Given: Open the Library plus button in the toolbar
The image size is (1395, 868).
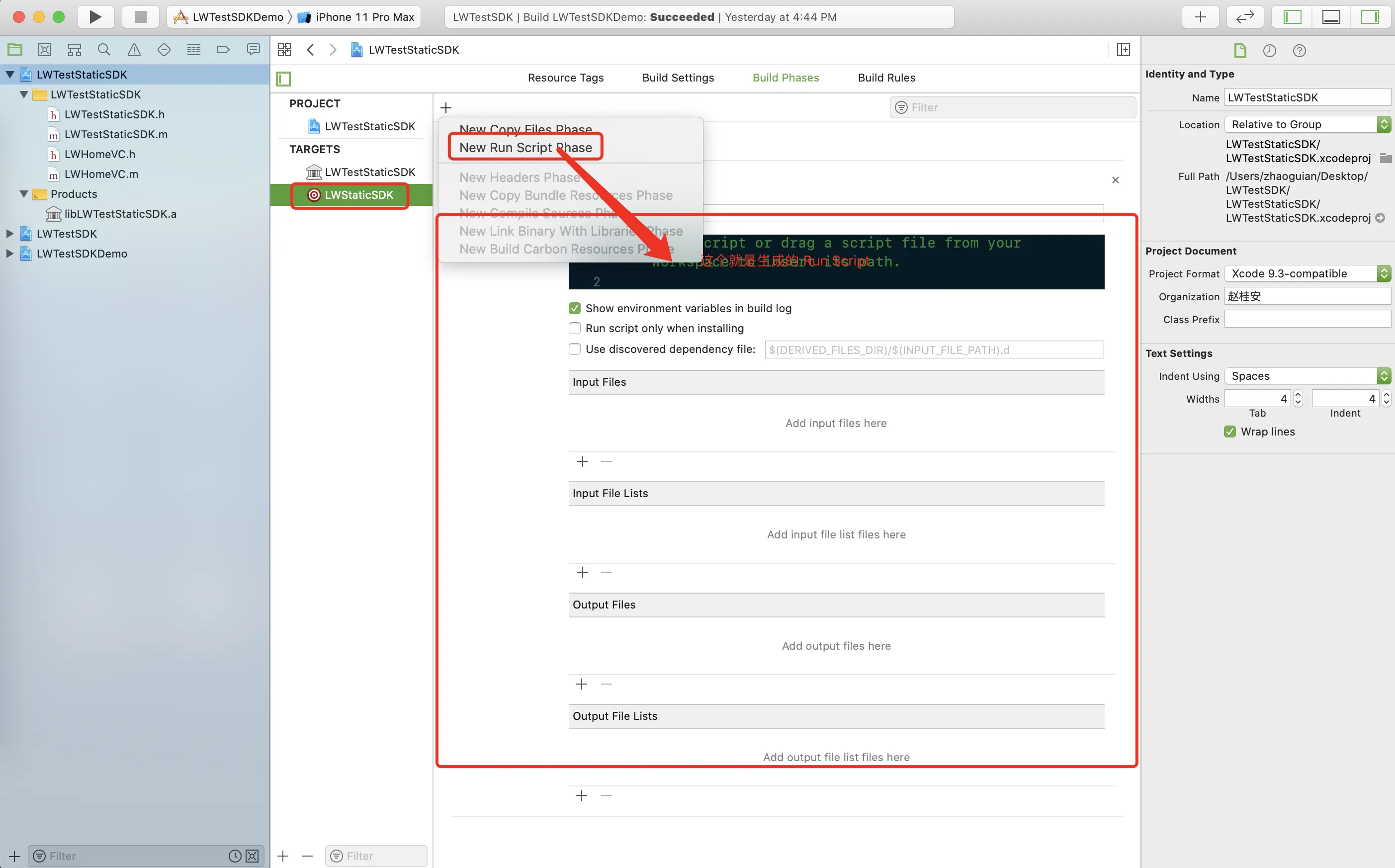Looking at the screenshot, I should click(x=1201, y=16).
